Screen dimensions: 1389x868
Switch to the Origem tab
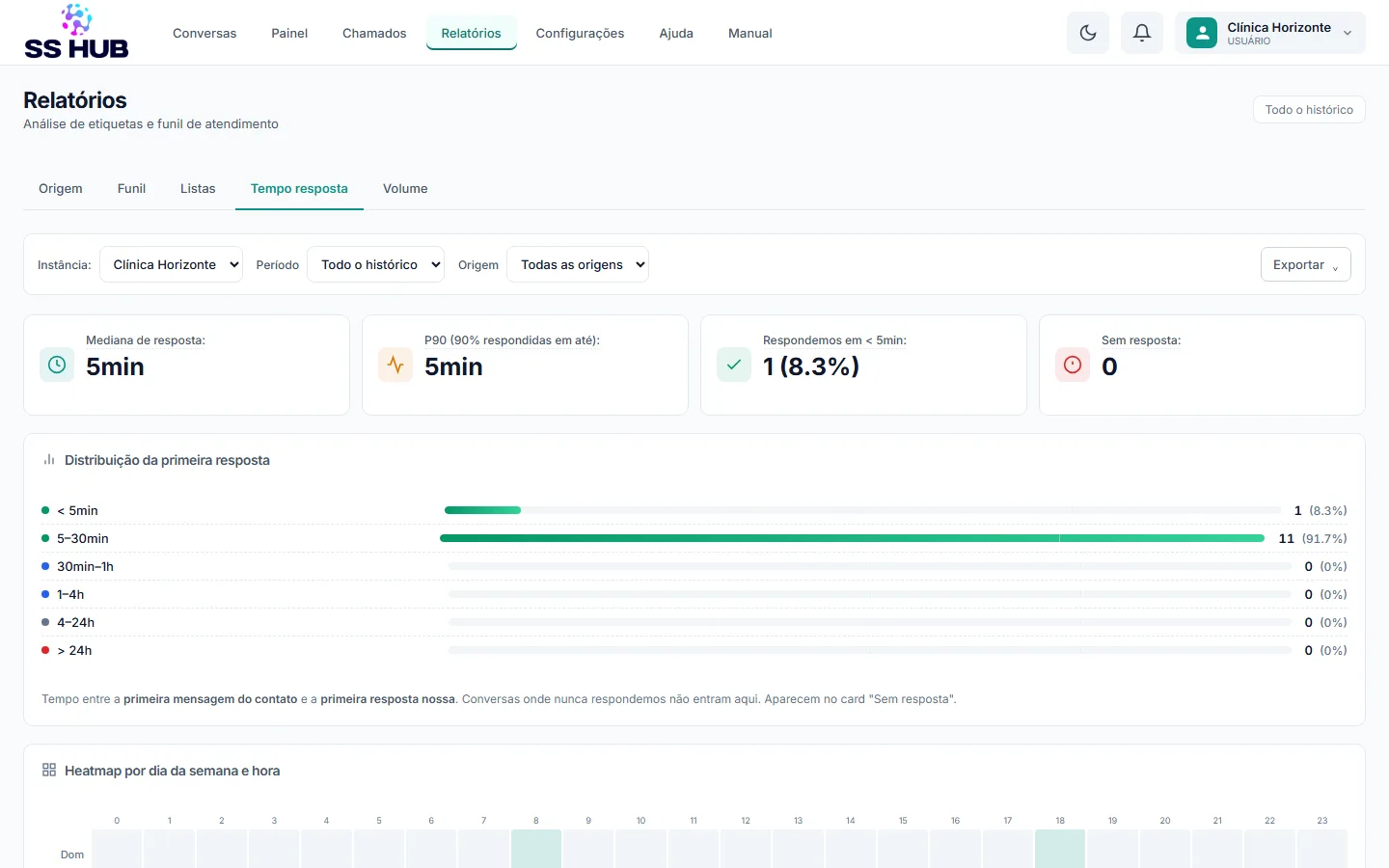click(61, 188)
